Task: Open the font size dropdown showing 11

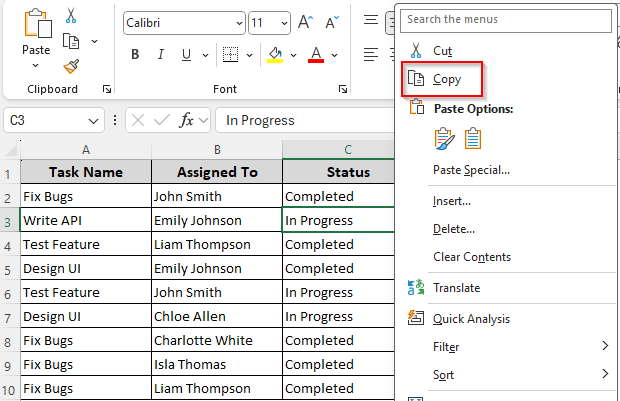Action: point(284,23)
